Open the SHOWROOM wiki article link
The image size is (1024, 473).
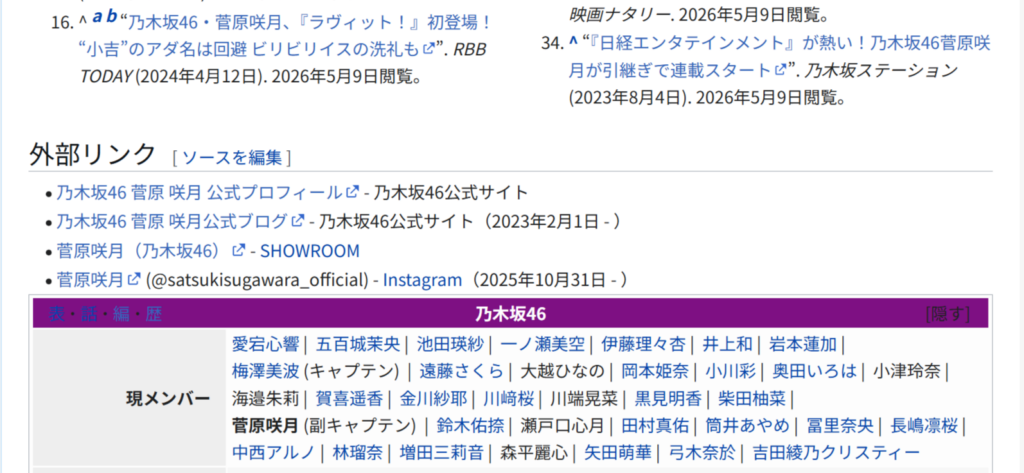(x=310, y=251)
